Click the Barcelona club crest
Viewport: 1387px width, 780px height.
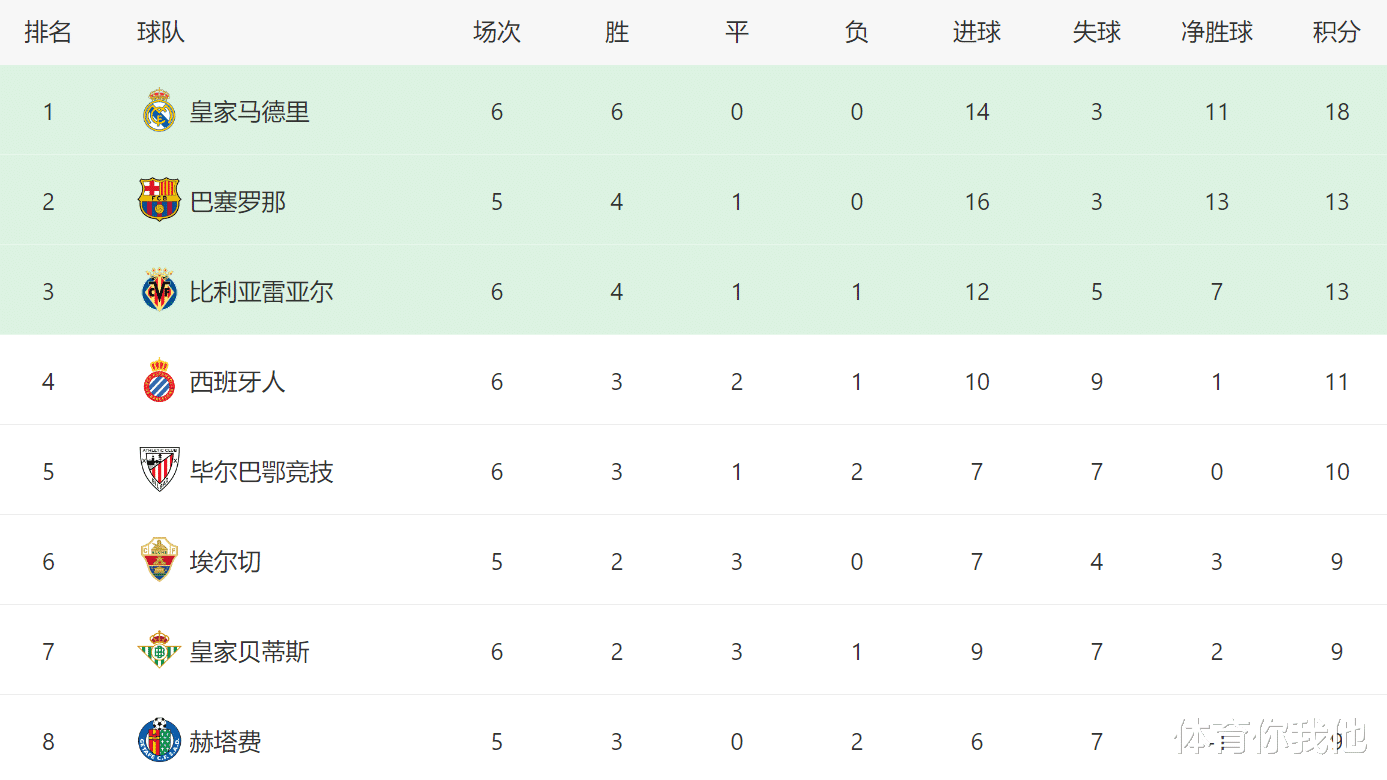click(x=159, y=200)
